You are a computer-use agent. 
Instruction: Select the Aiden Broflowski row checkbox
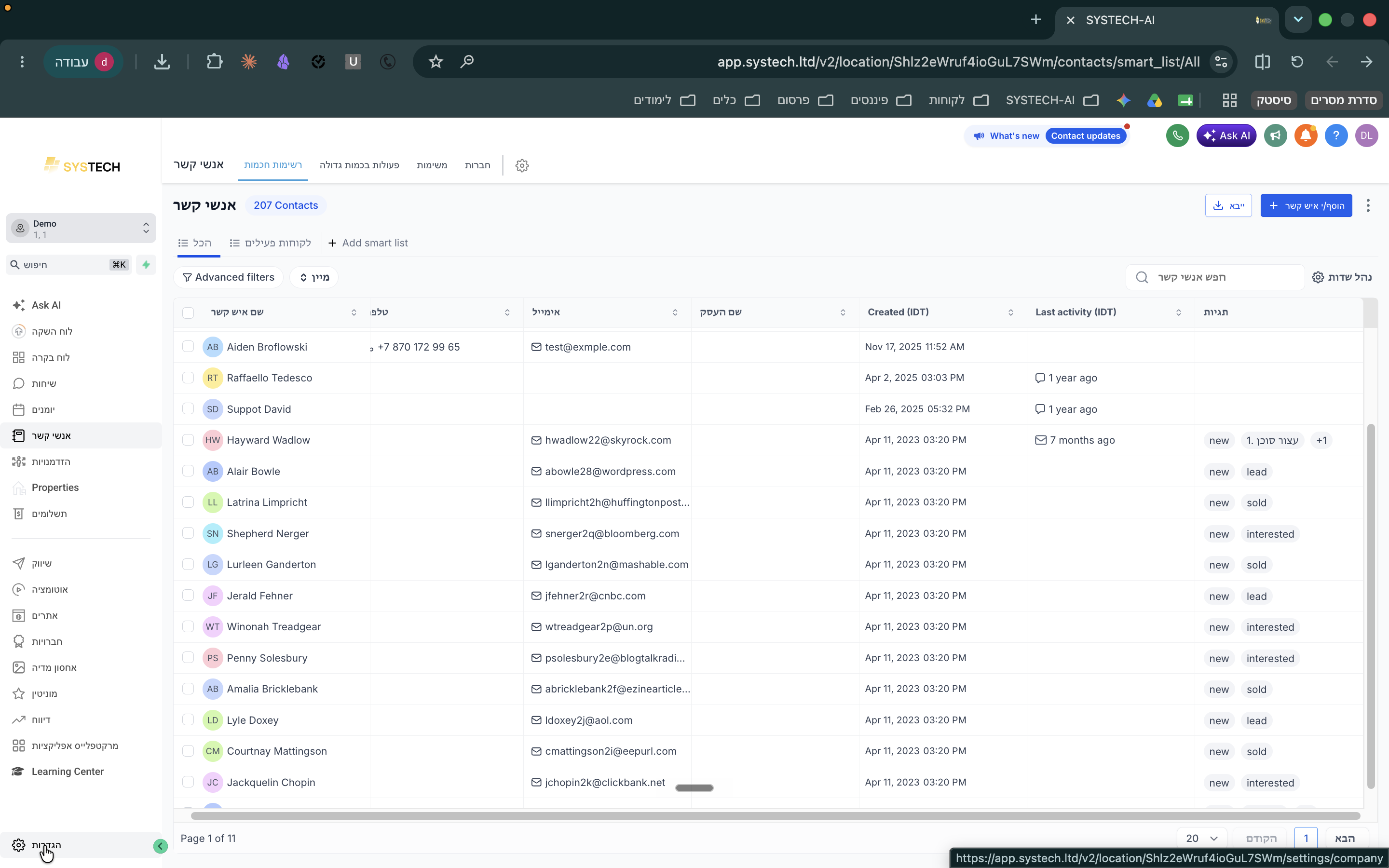click(x=188, y=347)
